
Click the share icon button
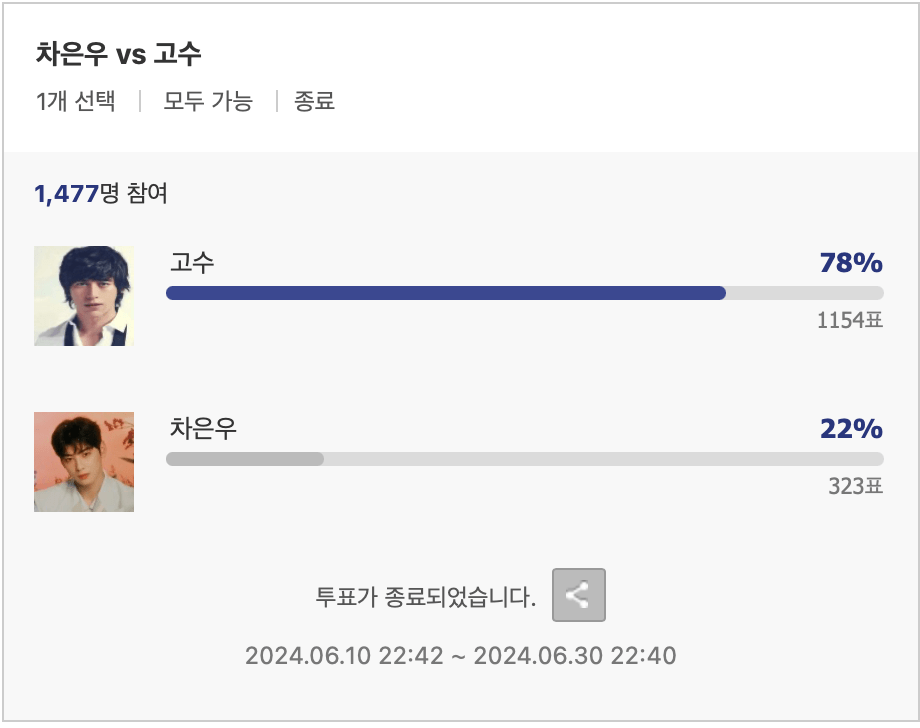point(578,596)
